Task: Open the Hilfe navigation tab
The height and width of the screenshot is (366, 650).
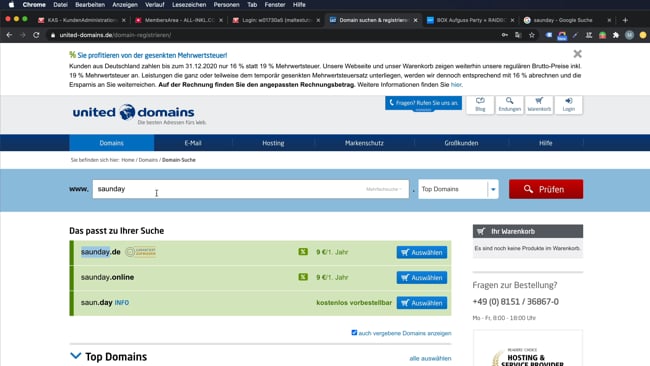Action: (x=546, y=143)
